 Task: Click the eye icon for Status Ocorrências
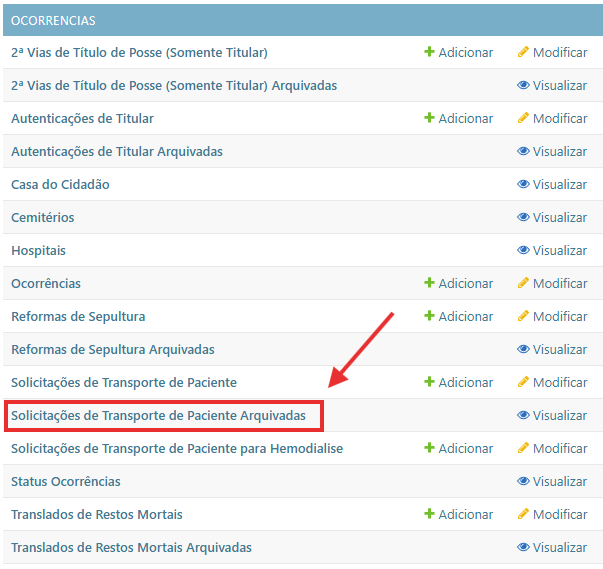click(x=523, y=481)
